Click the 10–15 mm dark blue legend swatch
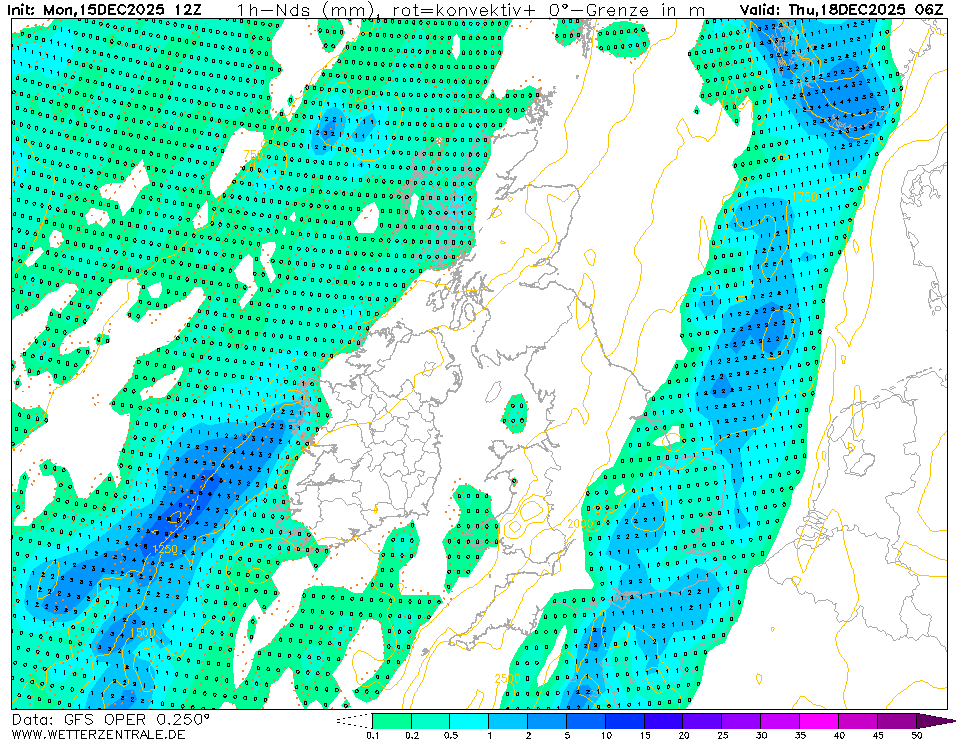Viewport: 959px width, 741px height. [625, 720]
